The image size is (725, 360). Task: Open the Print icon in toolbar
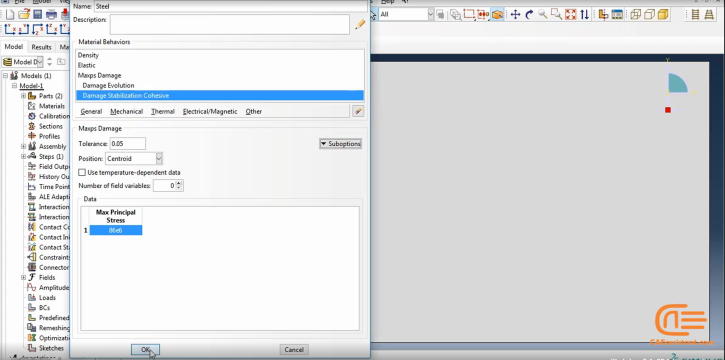tap(51, 14)
